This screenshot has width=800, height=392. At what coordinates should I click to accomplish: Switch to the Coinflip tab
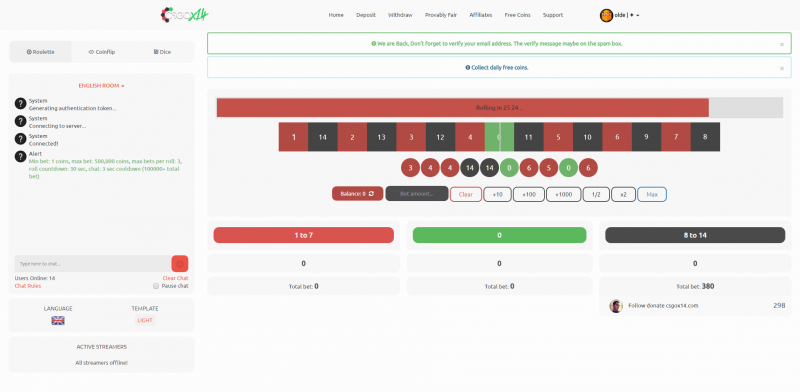pos(102,52)
